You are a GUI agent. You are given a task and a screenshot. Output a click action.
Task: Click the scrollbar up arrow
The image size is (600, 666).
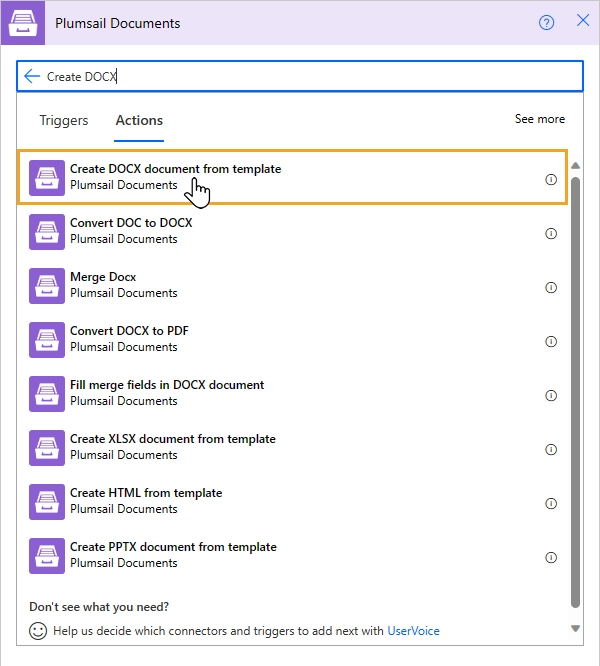click(x=575, y=166)
